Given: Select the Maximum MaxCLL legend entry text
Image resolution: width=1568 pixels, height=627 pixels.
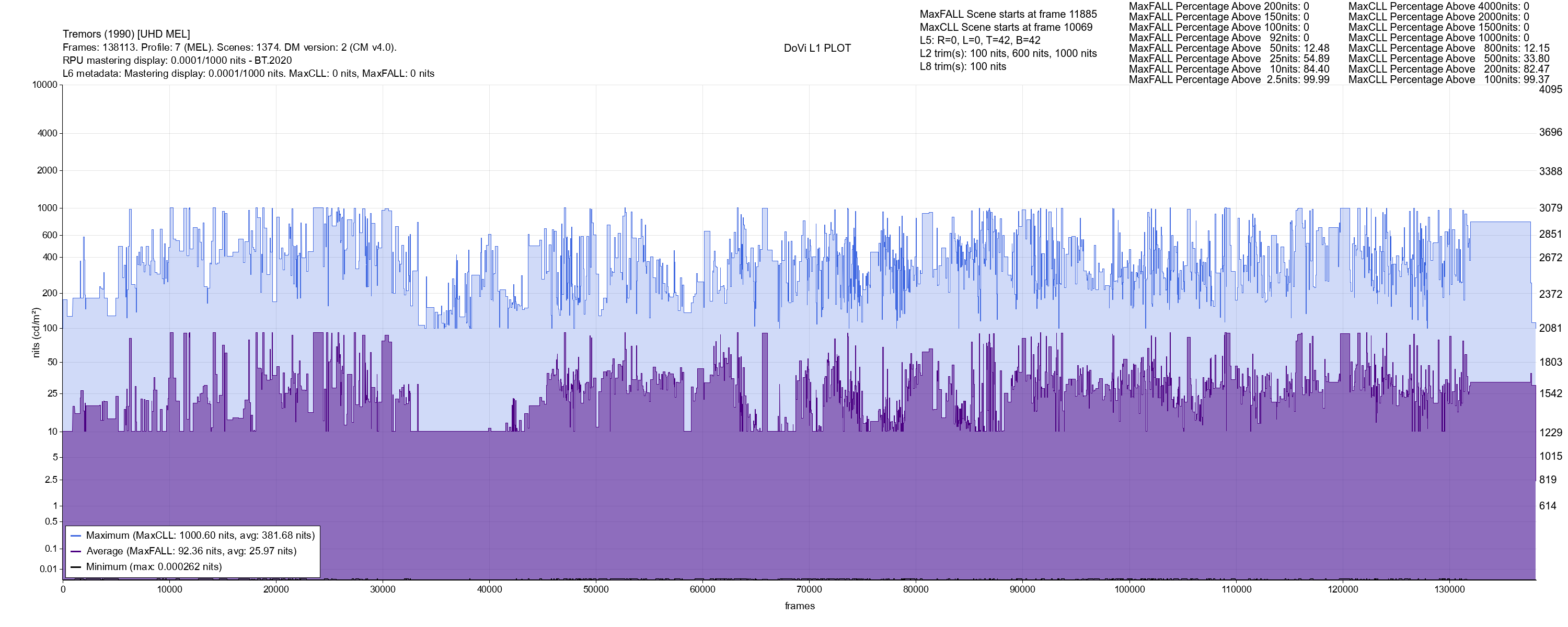Looking at the screenshot, I should (x=200, y=536).
